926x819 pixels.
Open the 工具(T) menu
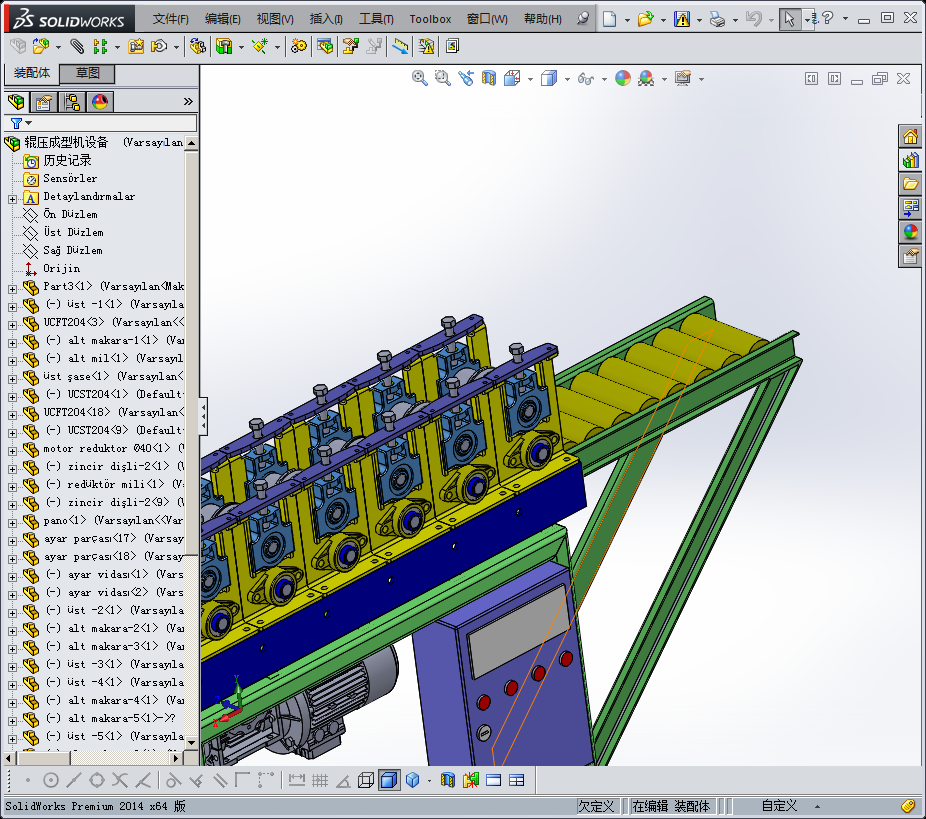point(376,19)
